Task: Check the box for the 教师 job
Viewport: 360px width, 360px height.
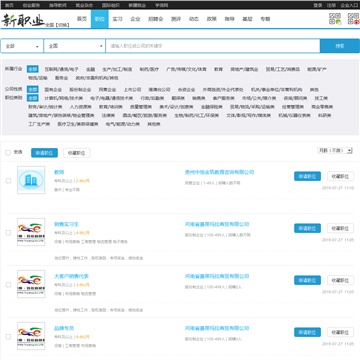Action: tap(8, 180)
